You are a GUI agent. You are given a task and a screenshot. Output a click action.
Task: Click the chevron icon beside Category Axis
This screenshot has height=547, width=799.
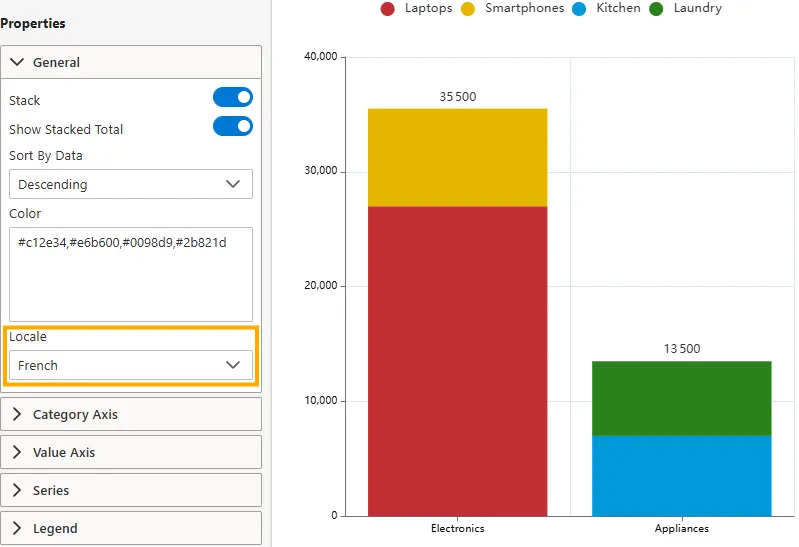point(17,414)
